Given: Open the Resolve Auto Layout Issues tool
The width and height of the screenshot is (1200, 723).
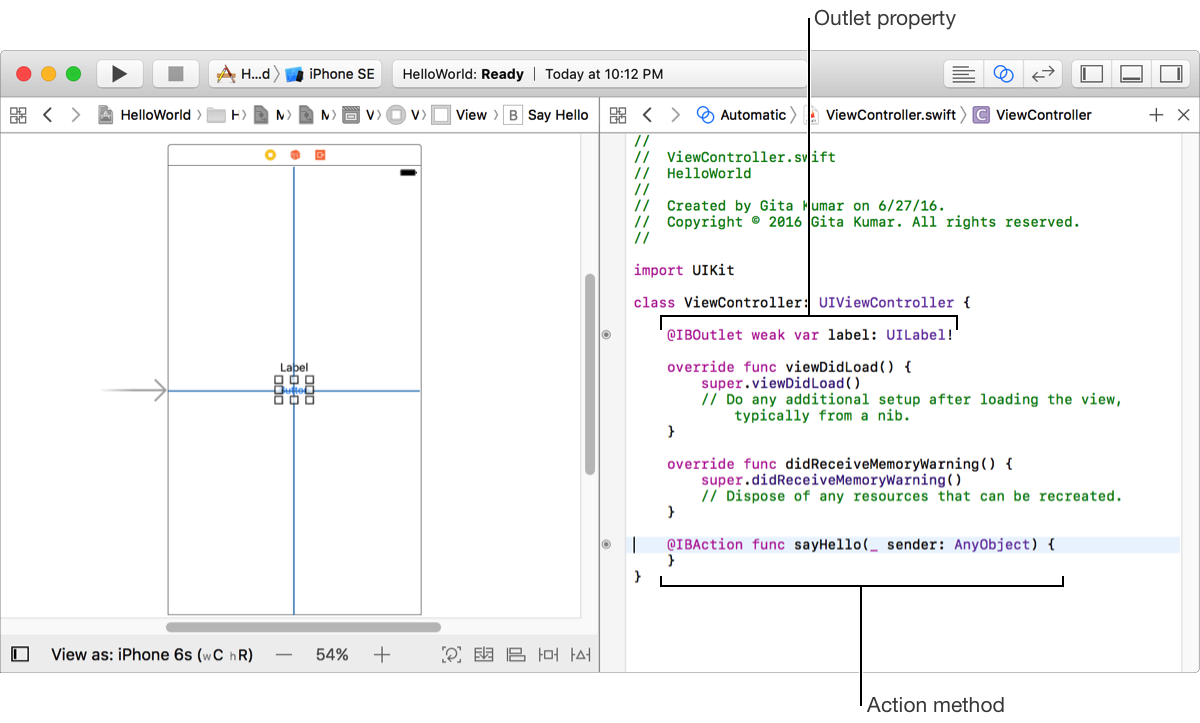Looking at the screenshot, I should [x=580, y=655].
